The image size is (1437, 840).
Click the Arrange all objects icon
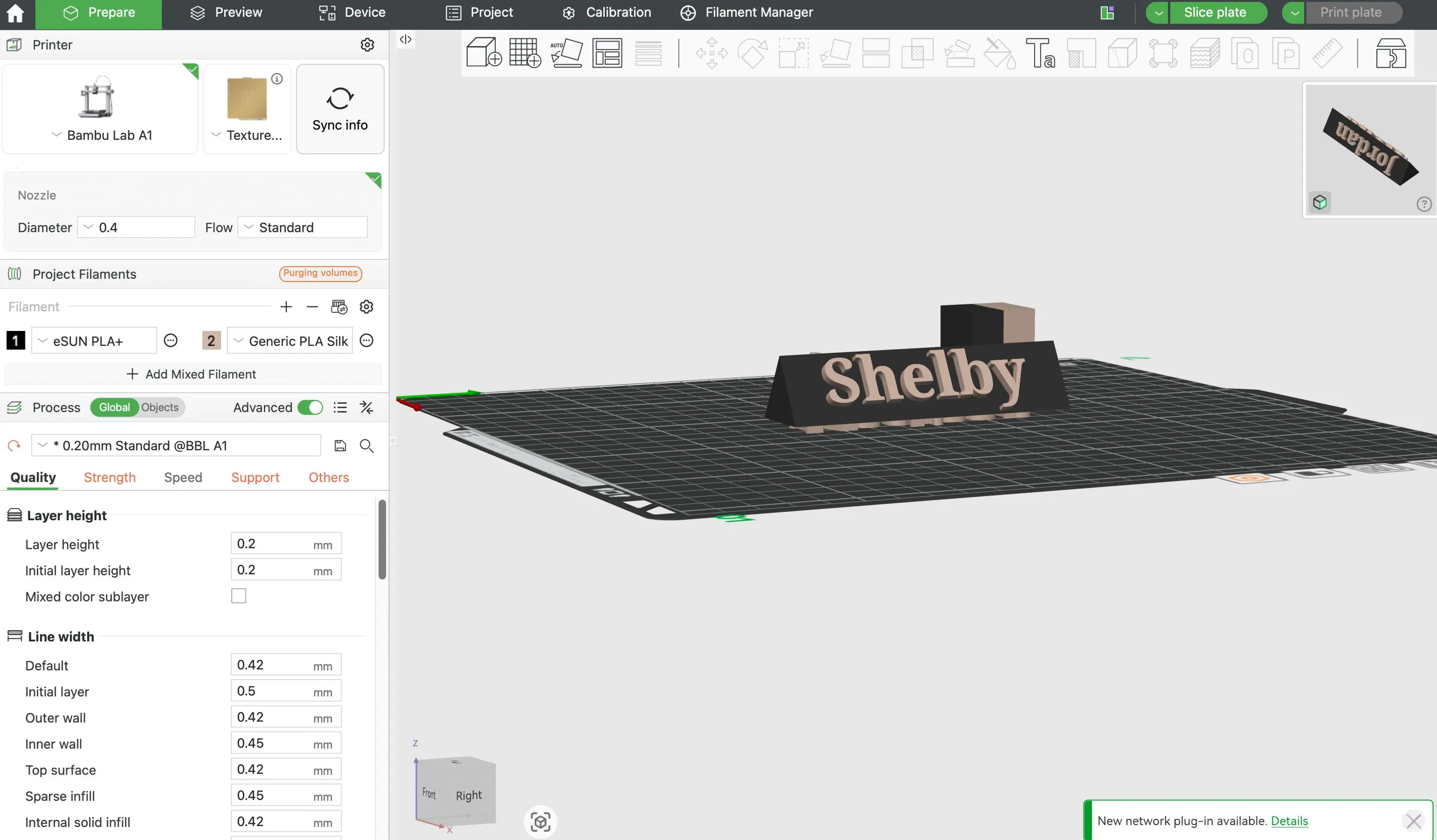click(607, 53)
